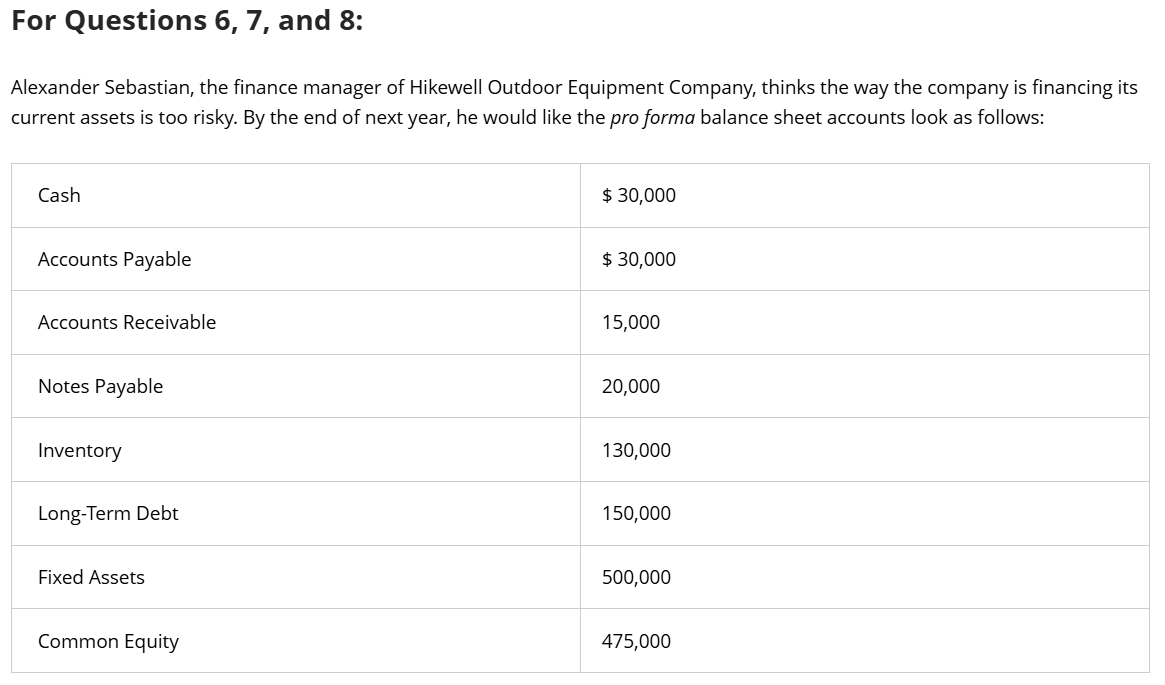This screenshot has width=1165, height=685.
Task: Select the Notes Payable label
Action: [x=100, y=386]
